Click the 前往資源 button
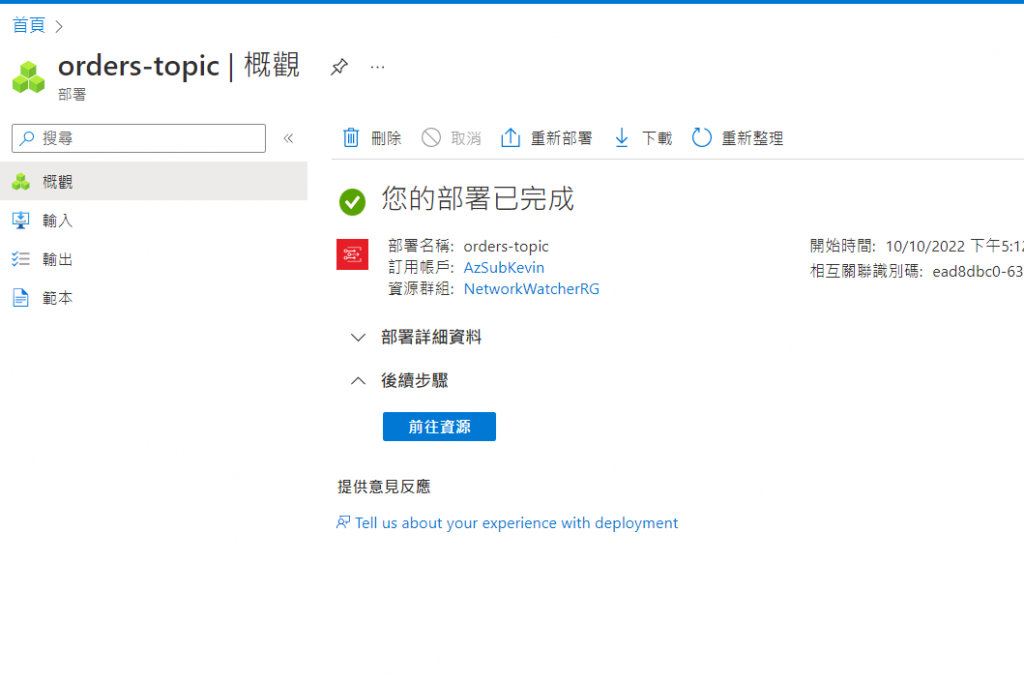Viewport: 1024px width, 681px height. click(x=440, y=426)
